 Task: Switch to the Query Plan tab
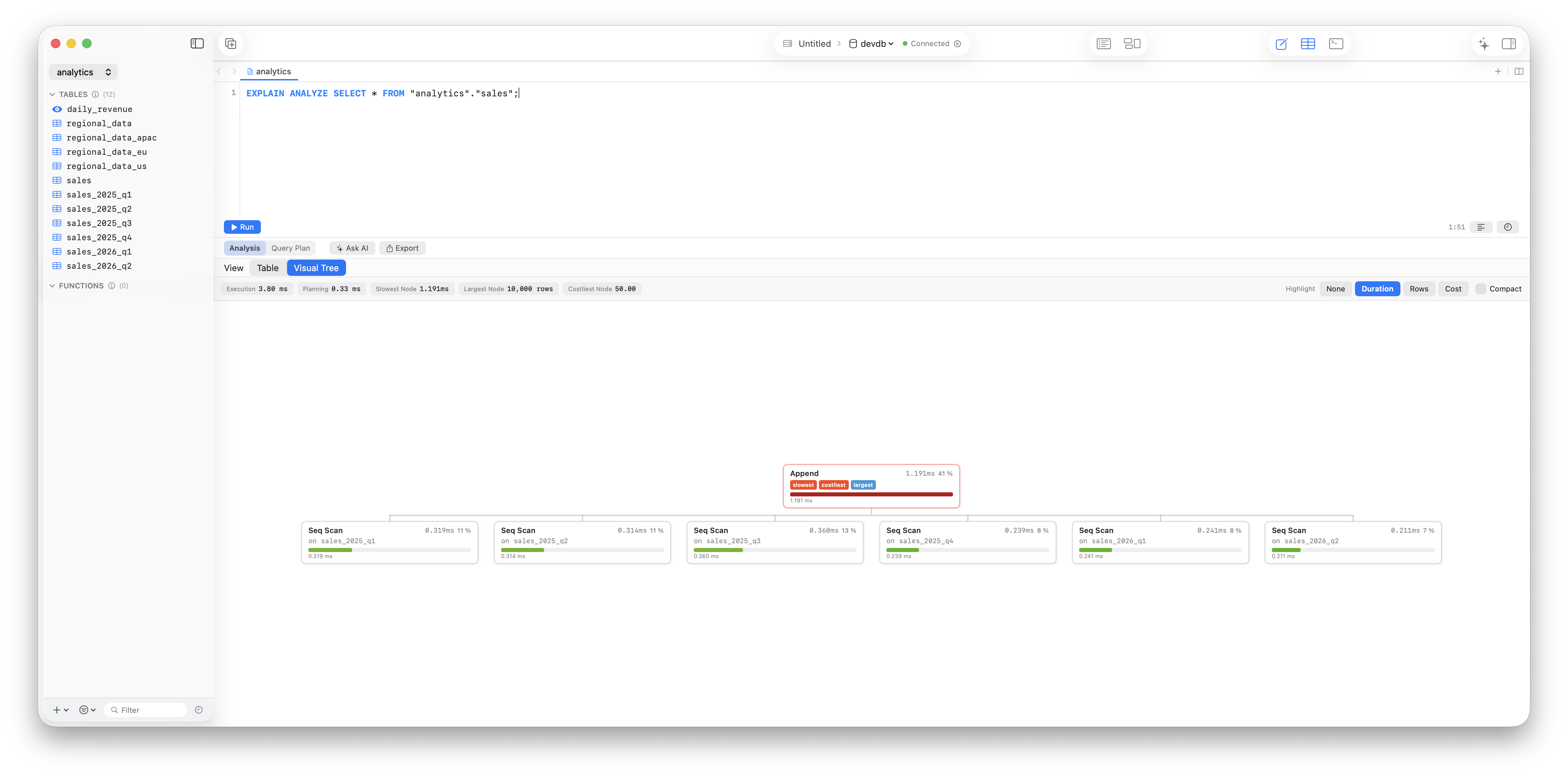290,248
